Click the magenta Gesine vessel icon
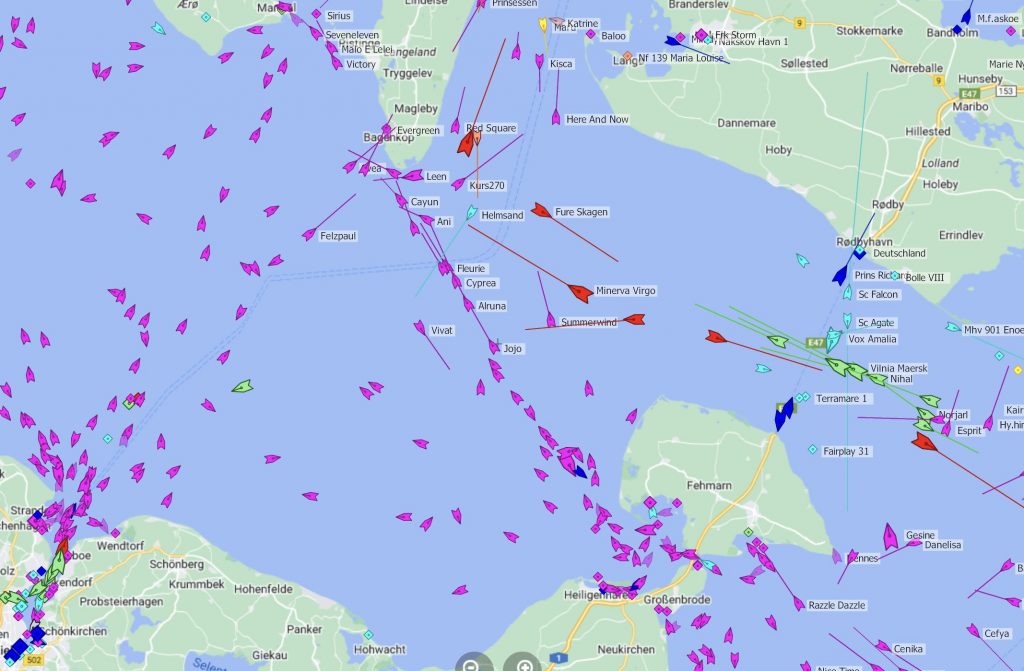The width and height of the screenshot is (1024, 671). [x=889, y=537]
